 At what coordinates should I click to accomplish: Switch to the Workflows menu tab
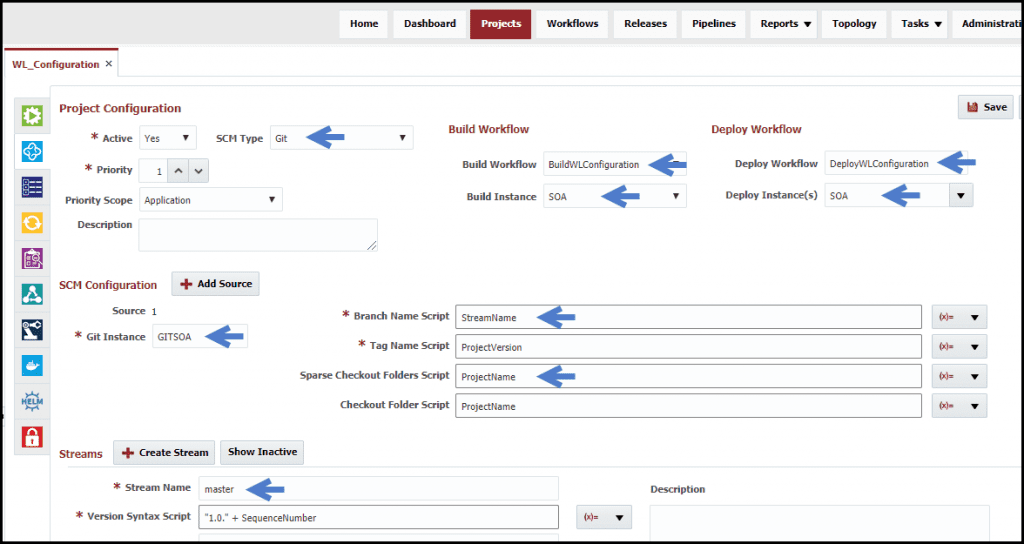(x=572, y=24)
